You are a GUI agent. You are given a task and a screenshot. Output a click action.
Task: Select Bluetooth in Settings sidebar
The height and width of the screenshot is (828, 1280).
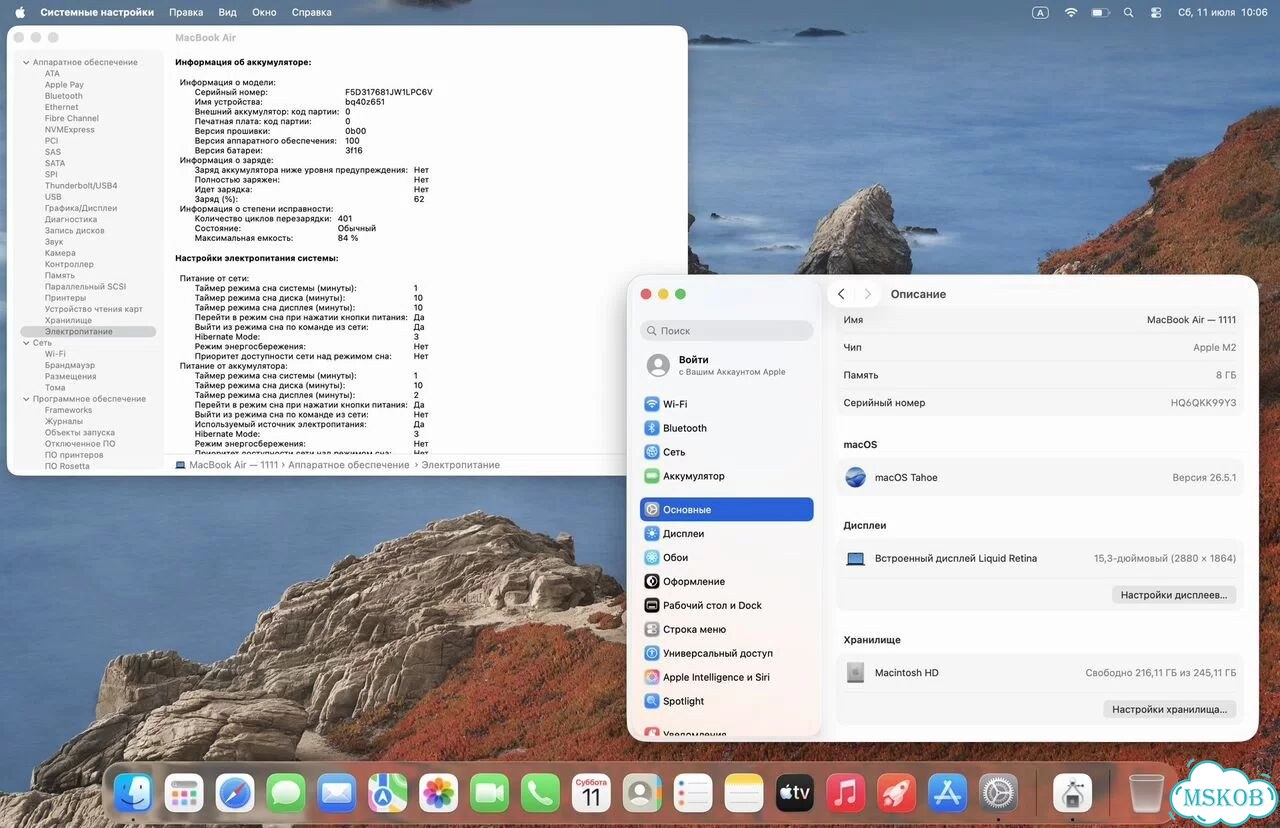pyautogui.click(x=726, y=428)
